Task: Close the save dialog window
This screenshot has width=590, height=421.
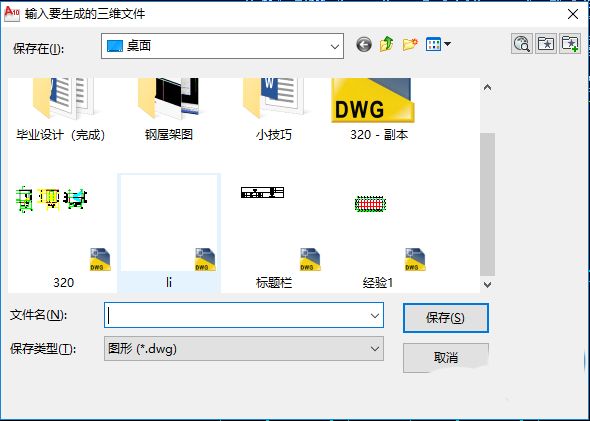Action: pos(573,14)
